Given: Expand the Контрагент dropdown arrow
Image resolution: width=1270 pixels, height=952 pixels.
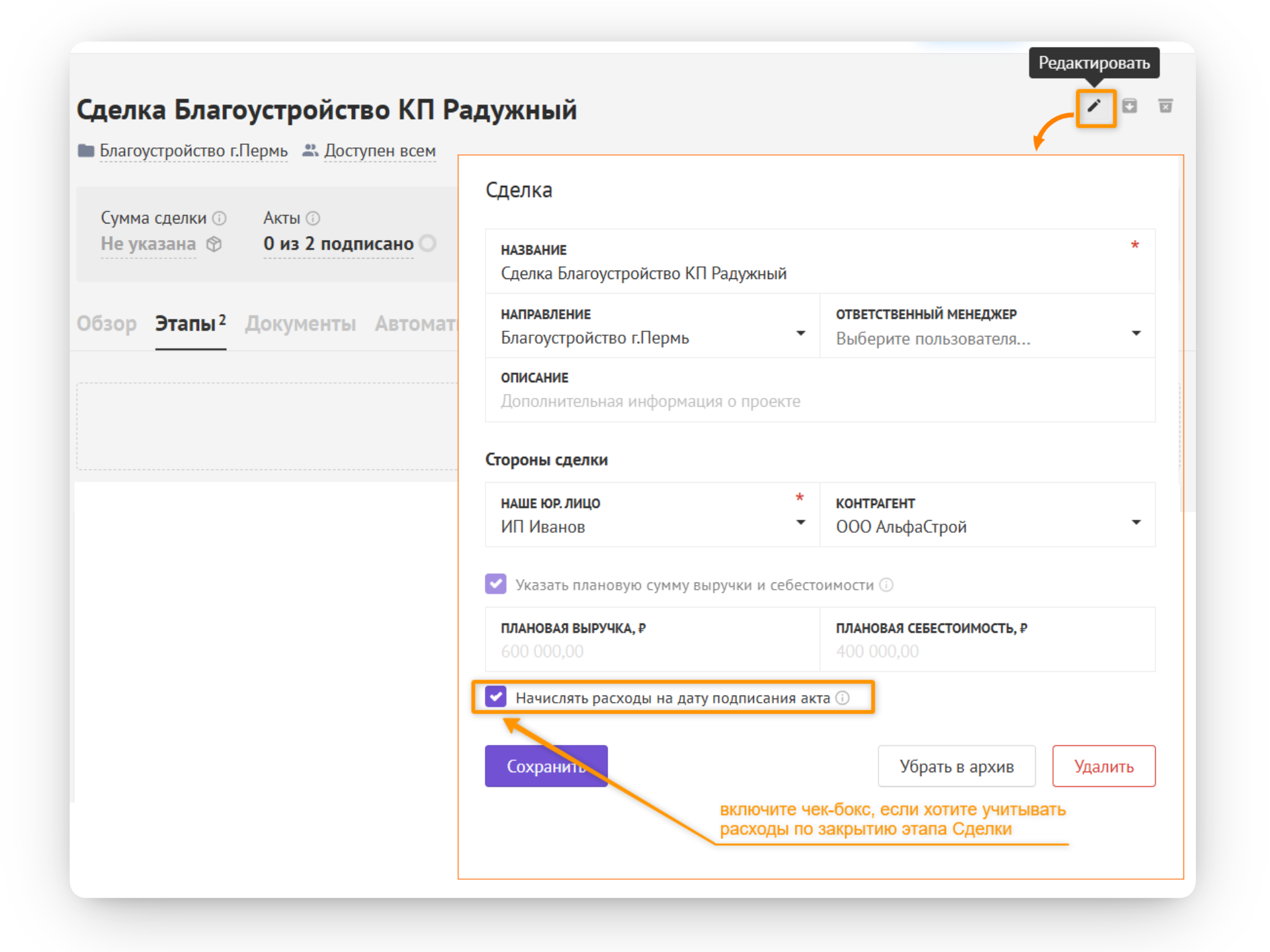Looking at the screenshot, I should (1136, 522).
